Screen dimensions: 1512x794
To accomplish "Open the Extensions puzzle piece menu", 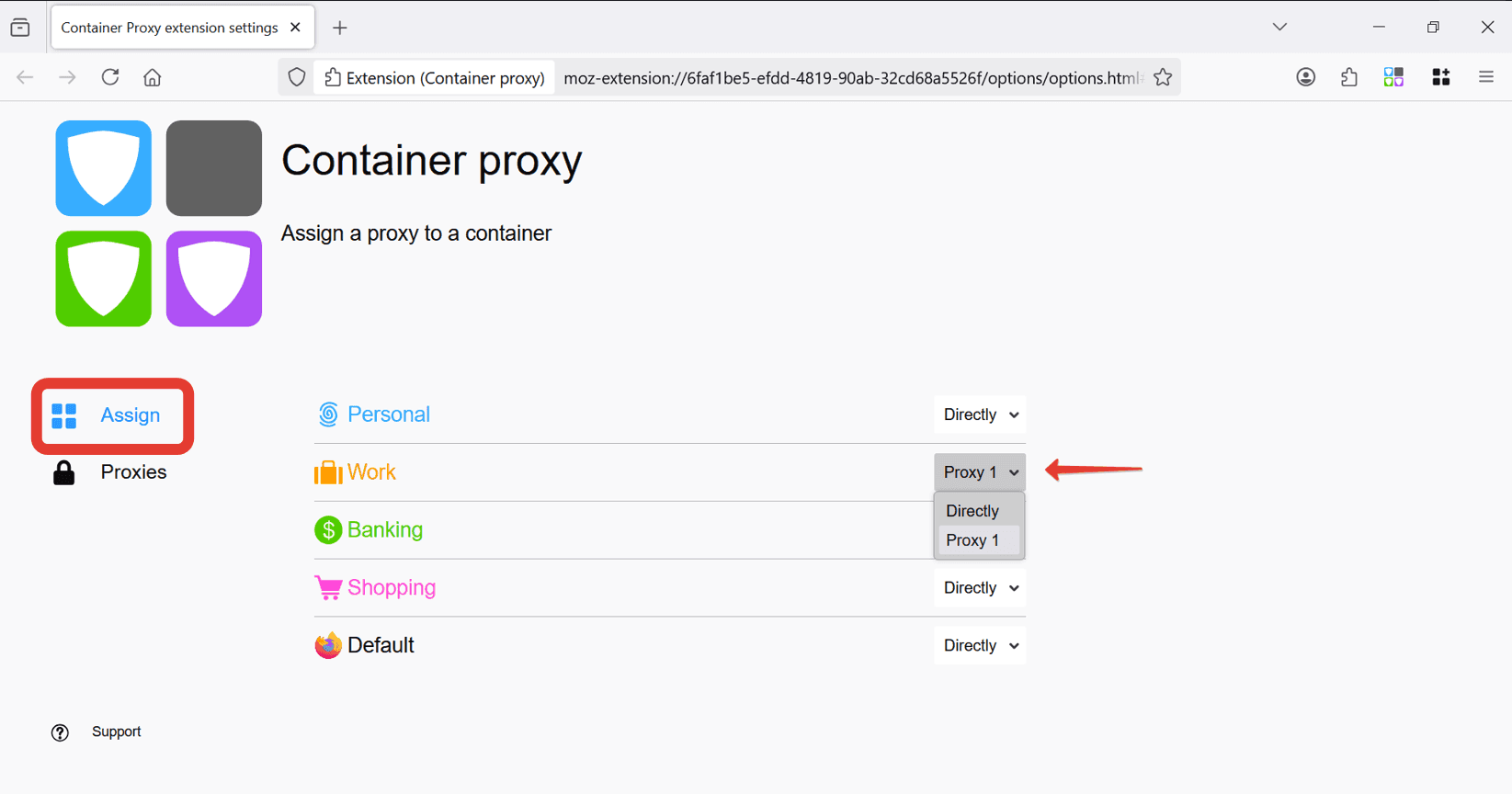I will pyautogui.click(x=1349, y=77).
